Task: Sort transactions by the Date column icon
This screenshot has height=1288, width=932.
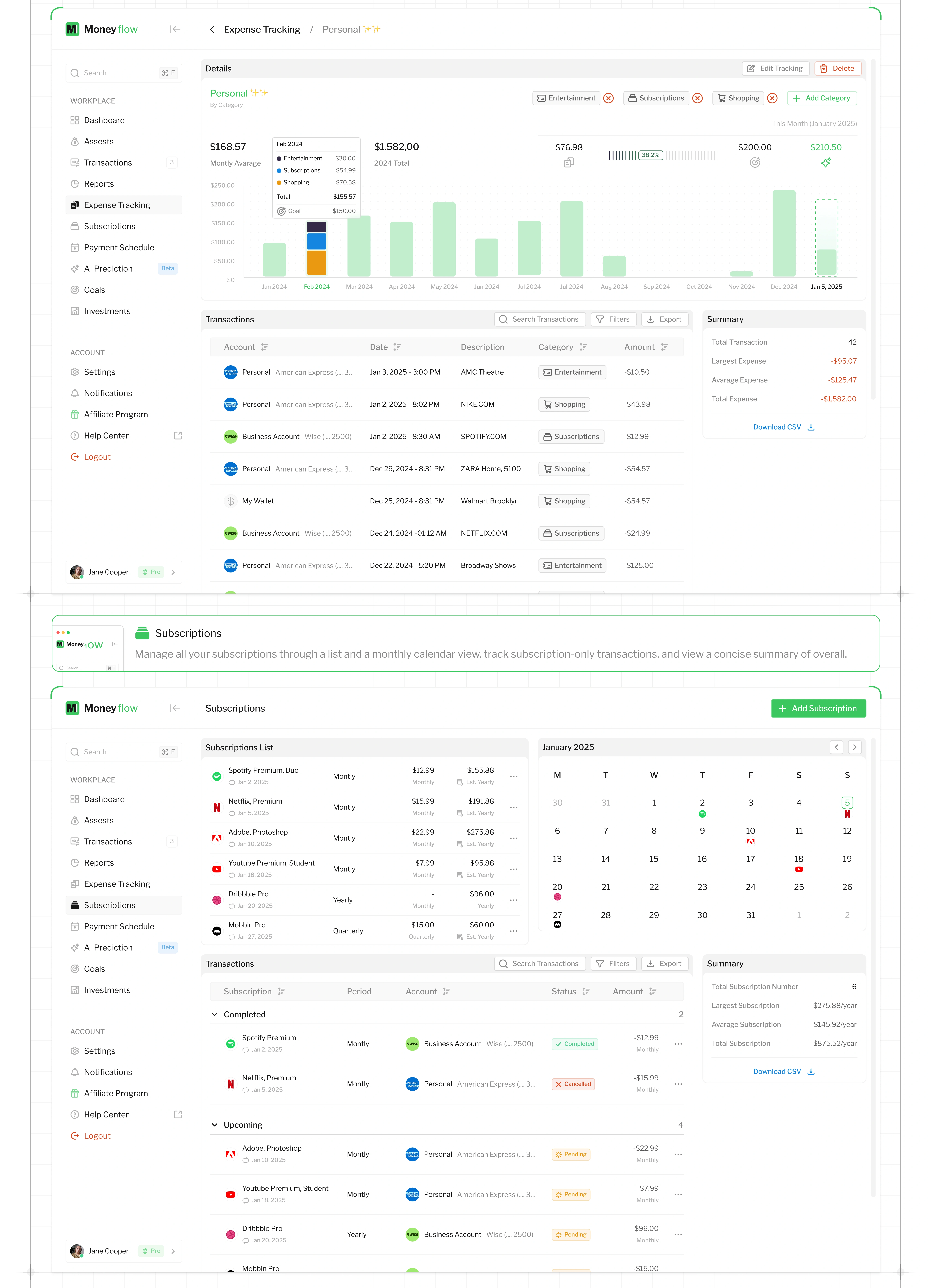Action: pyautogui.click(x=397, y=347)
